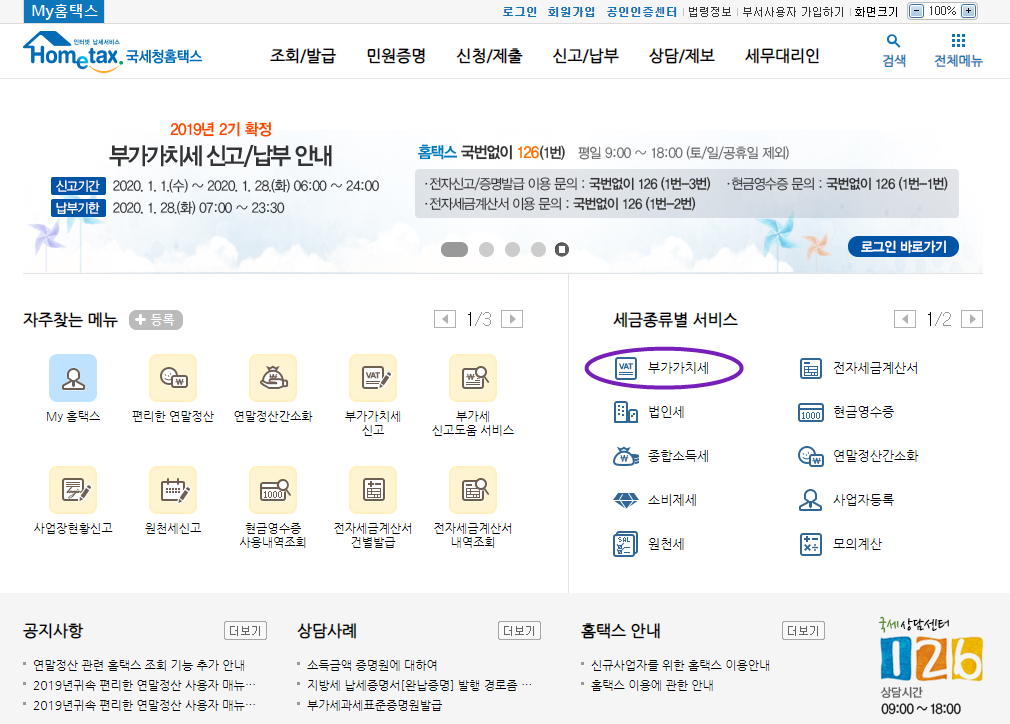The width and height of the screenshot is (1010, 724).
Task: Go to previous 세금종류별 서비스 page
Action: point(905,319)
